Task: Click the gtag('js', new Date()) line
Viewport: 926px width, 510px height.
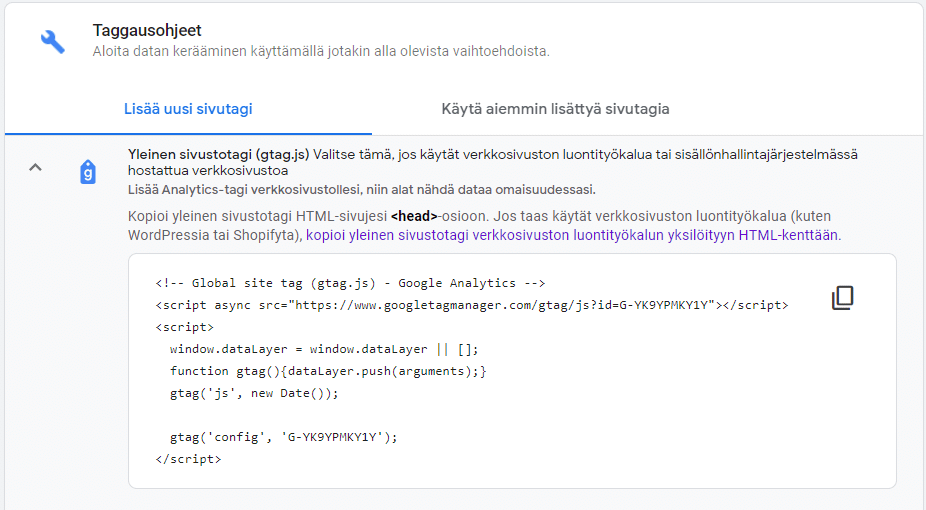Action: coord(254,393)
